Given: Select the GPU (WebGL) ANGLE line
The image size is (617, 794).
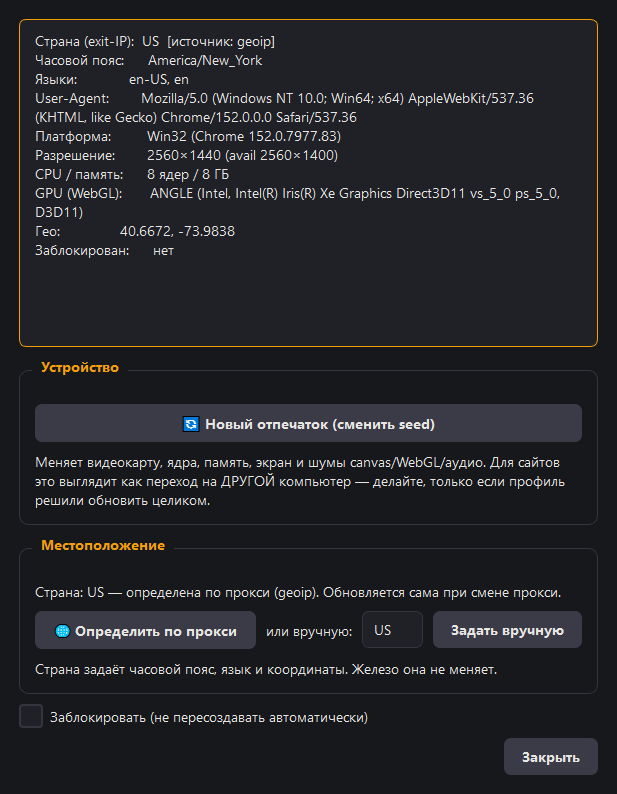Looking at the screenshot, I should [x=297, y=203].
